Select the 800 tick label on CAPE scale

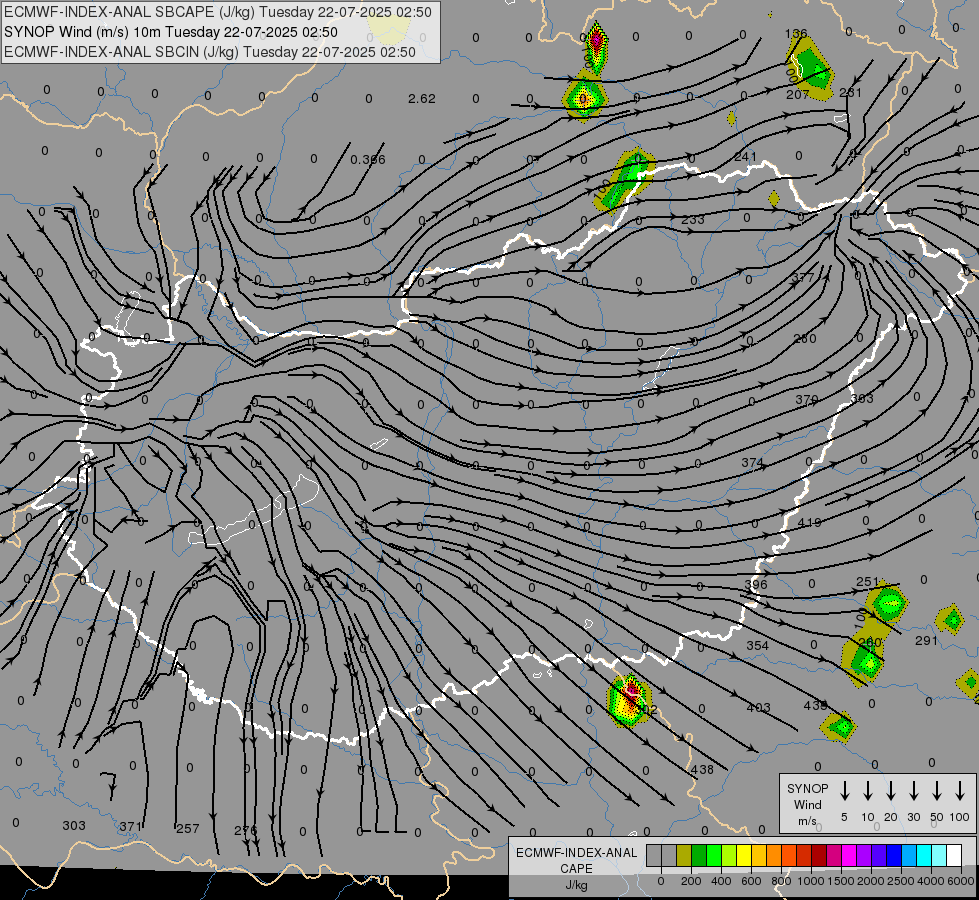point(780,881)
